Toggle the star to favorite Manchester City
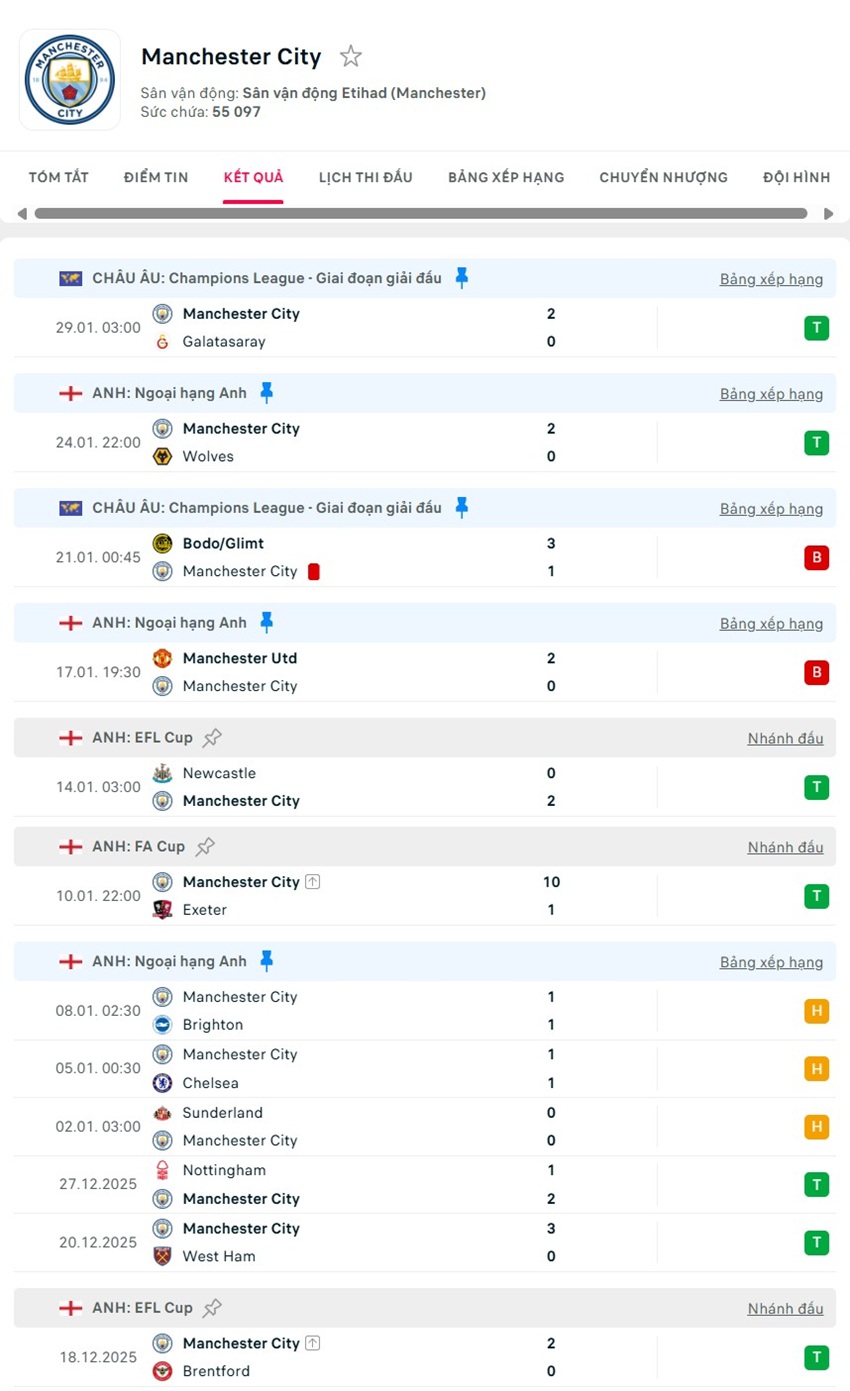 [351, 57]
